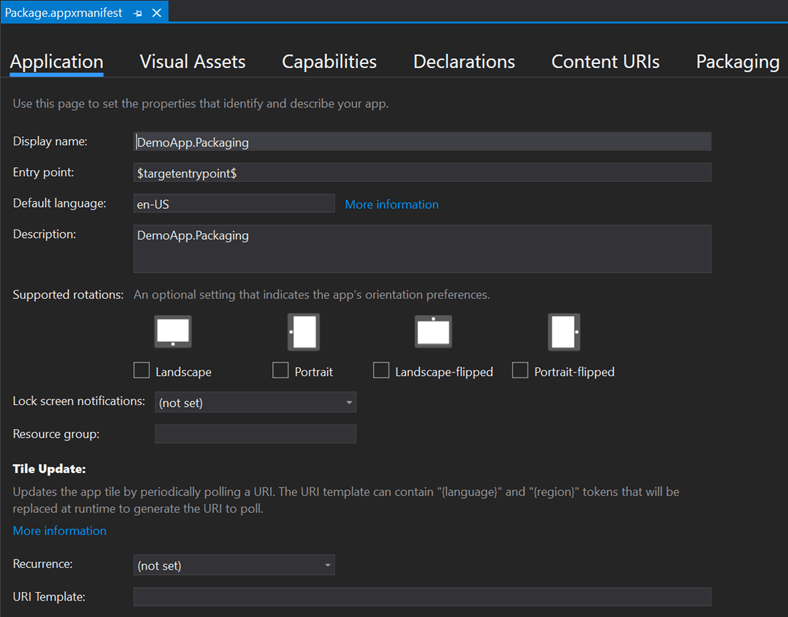Open the Capabilities tab

(x=329, y=61)
